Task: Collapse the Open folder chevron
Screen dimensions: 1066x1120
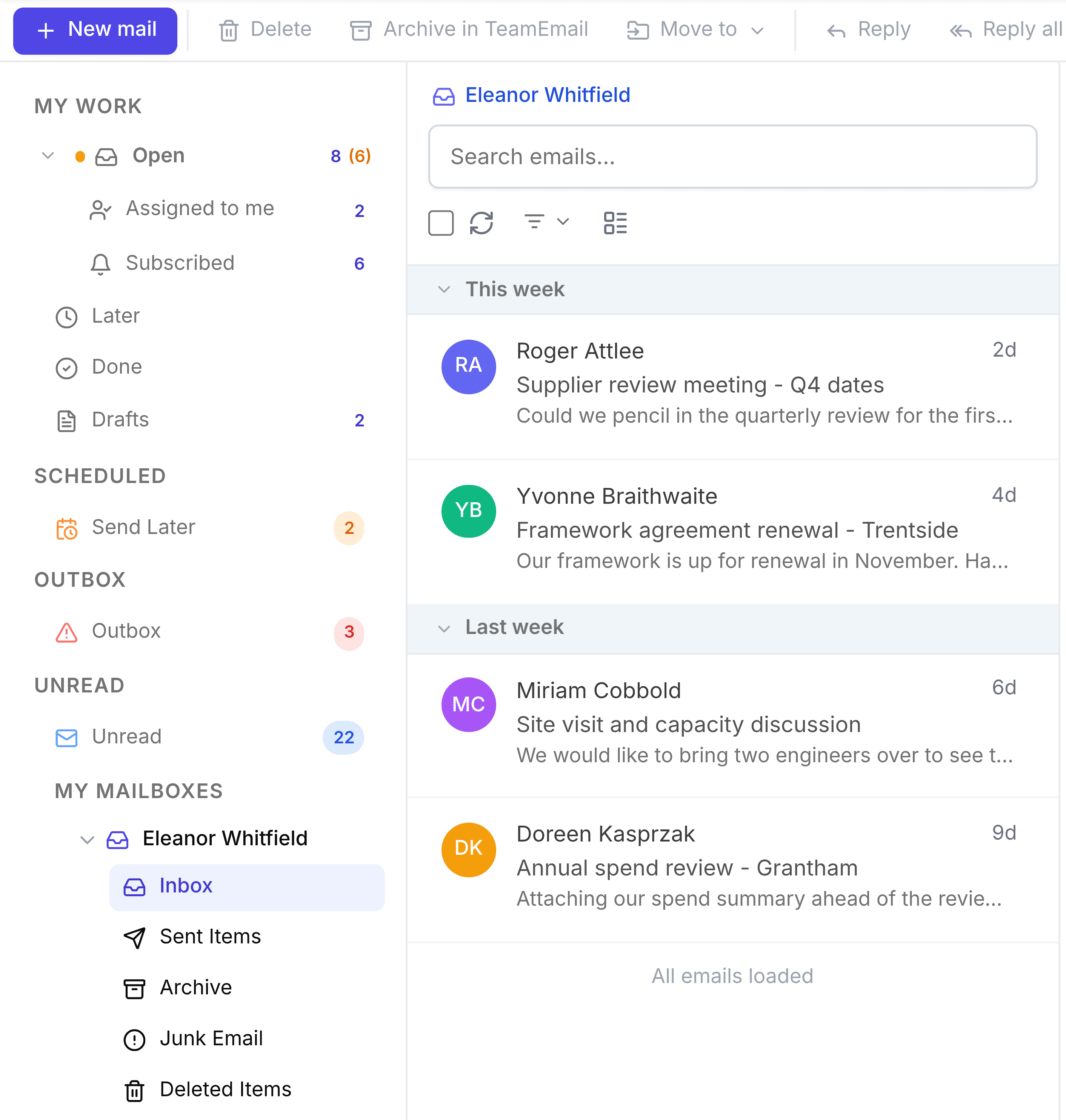Action: tap(48, 156)
